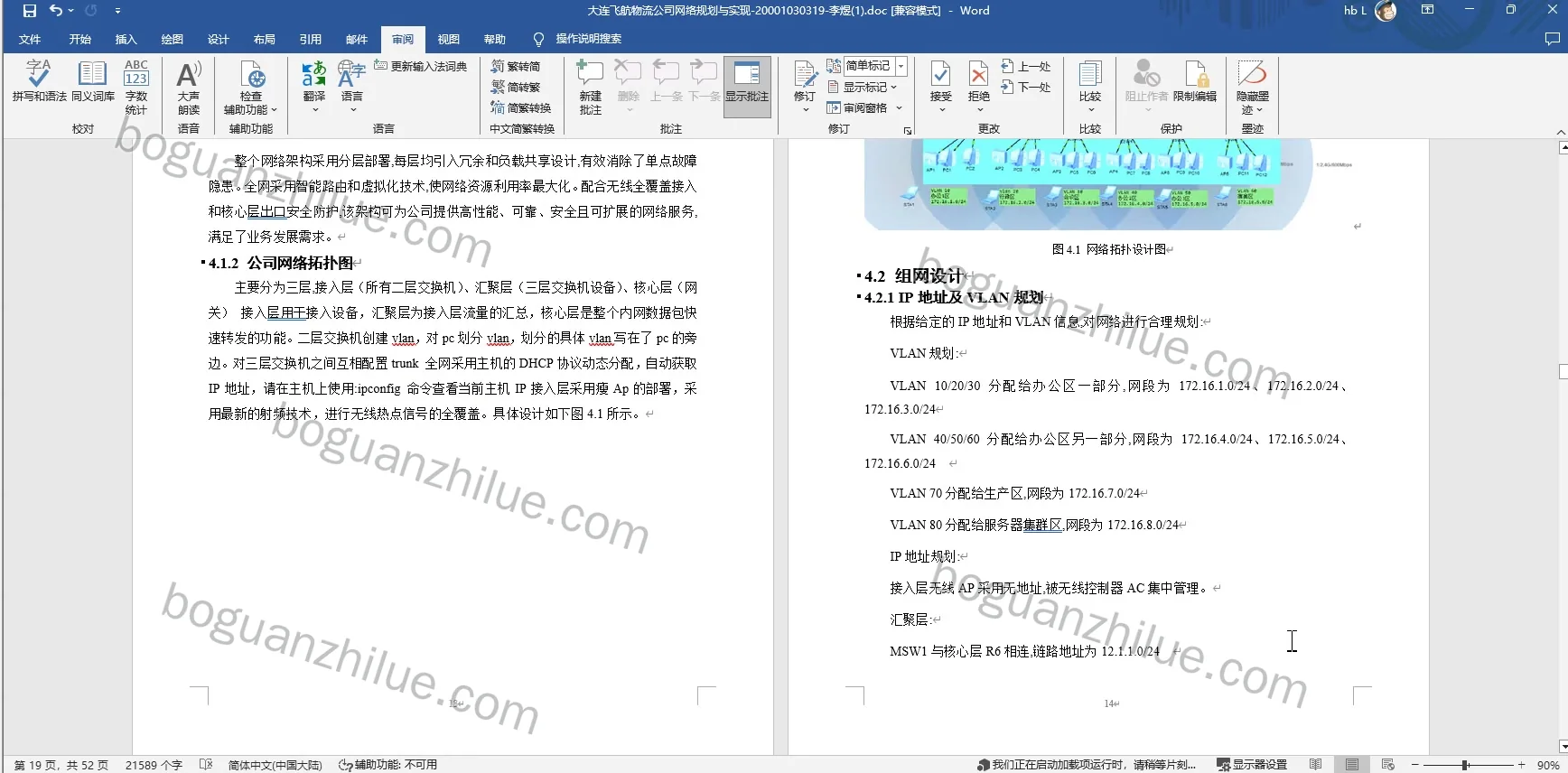This screenshot has height=773, width=1568.
Task: Switch to the Insert (插入) tab
Action: (x=126, y=39)
